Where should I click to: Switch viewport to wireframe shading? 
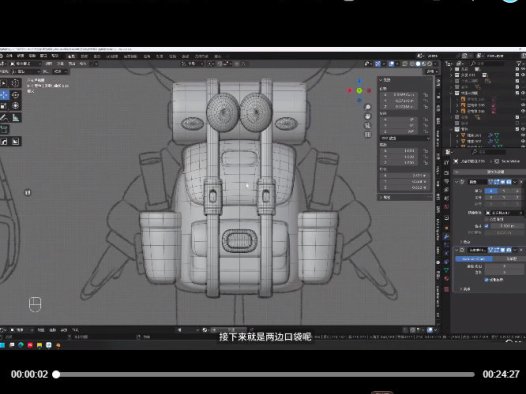(412, 64)
